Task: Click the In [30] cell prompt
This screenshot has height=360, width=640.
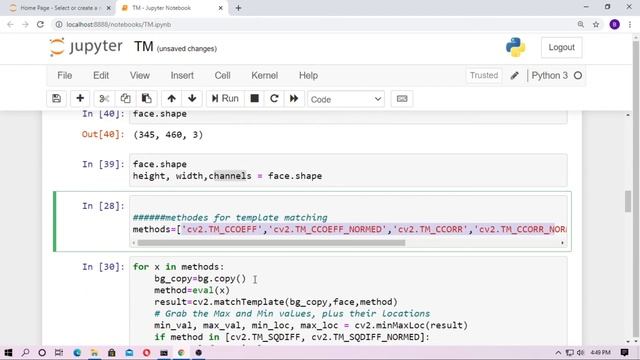Action: (x=103, y=267)
